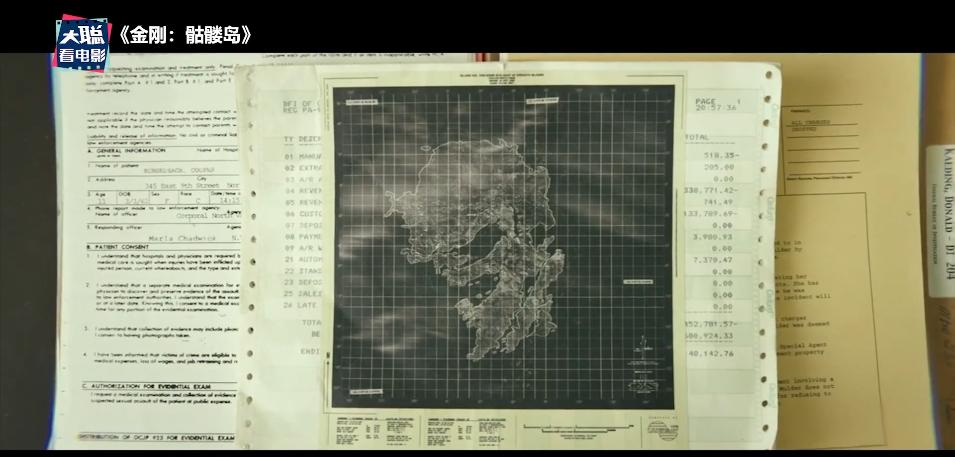
Task: Click 'C. AUTHORIZATION FOR EVIDENTIAL EXAM' heading
Action: tap(146, 386)
